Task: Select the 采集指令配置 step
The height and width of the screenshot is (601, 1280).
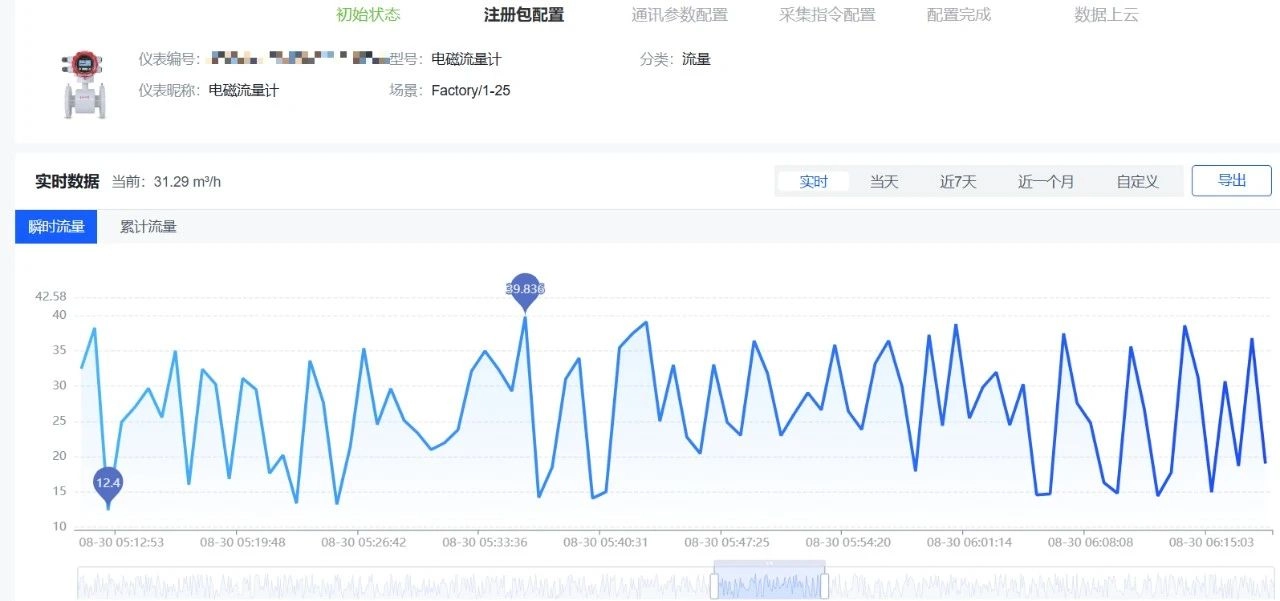Action: [827, 14]
